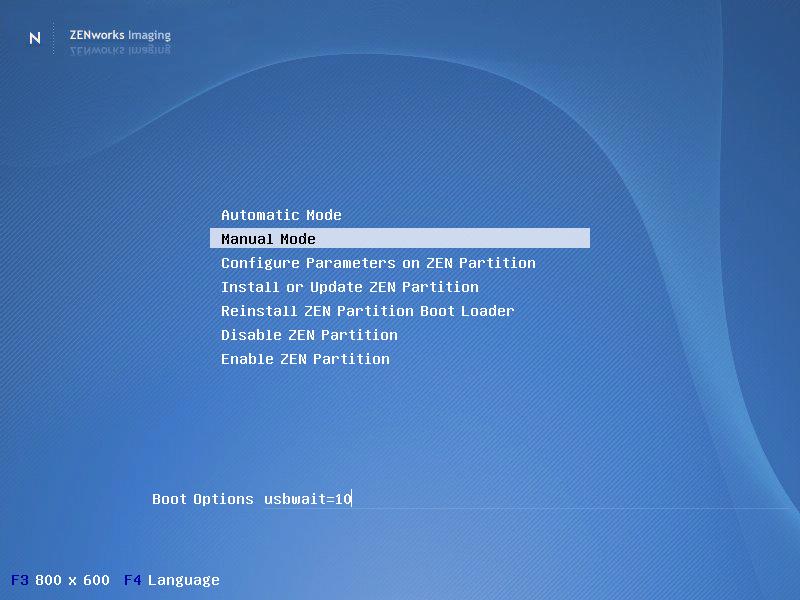Click the Boot Options input field
The width and height of the screenshot is (800, 600).
531,498
